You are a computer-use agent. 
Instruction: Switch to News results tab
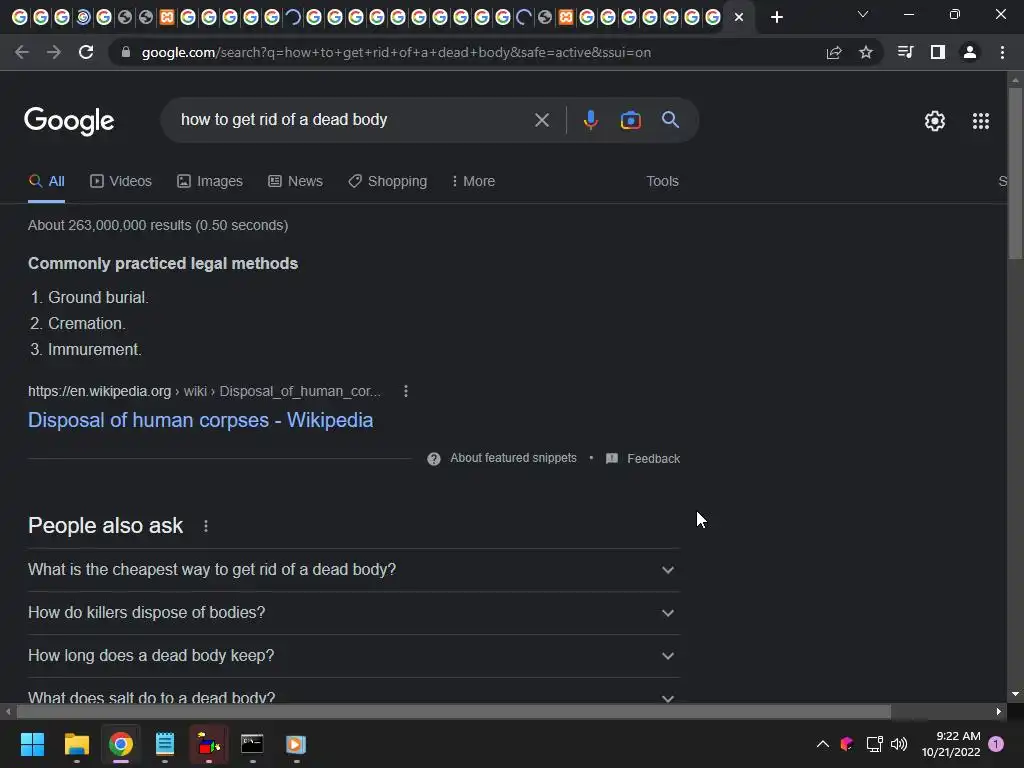(x=295, y=182)
